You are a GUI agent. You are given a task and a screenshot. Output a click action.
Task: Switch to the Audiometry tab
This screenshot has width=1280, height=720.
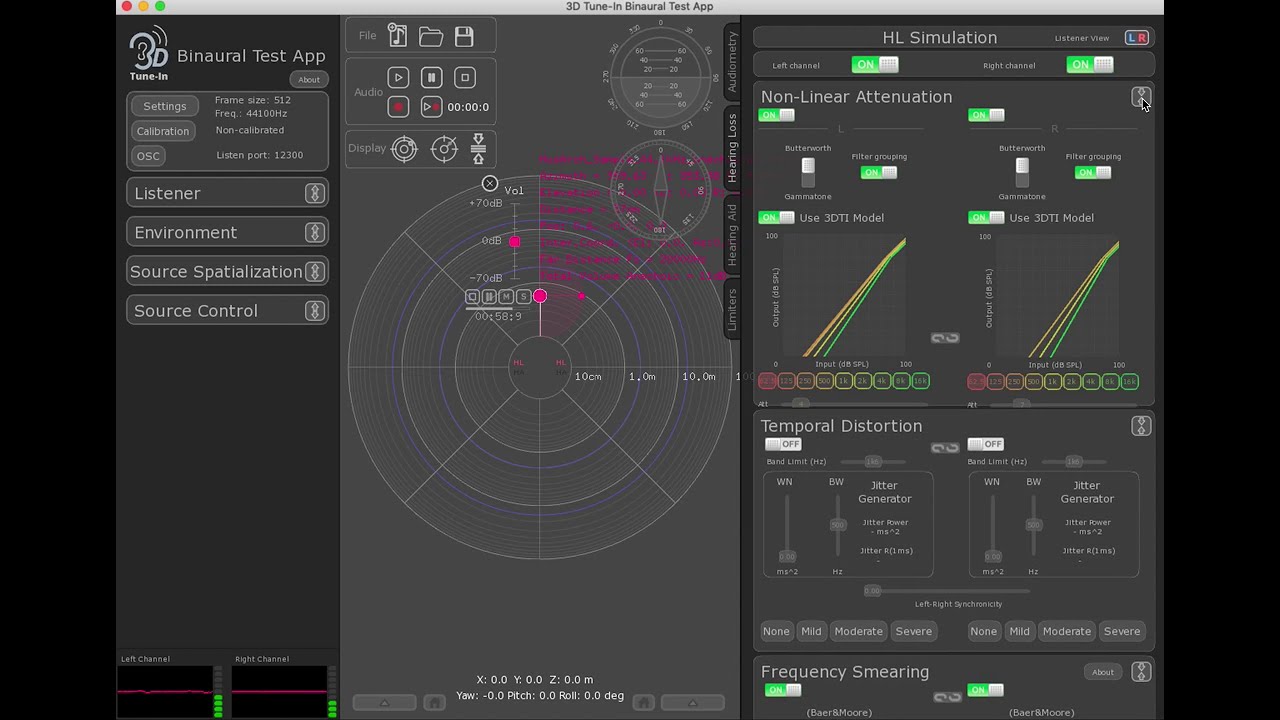732,61
